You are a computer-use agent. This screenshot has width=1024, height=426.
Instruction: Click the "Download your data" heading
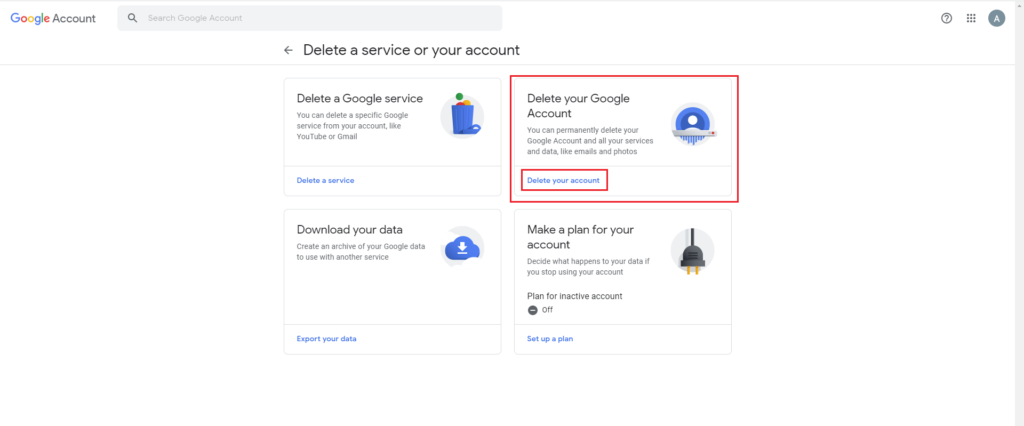pyautogui.click(x=349, y=230)
